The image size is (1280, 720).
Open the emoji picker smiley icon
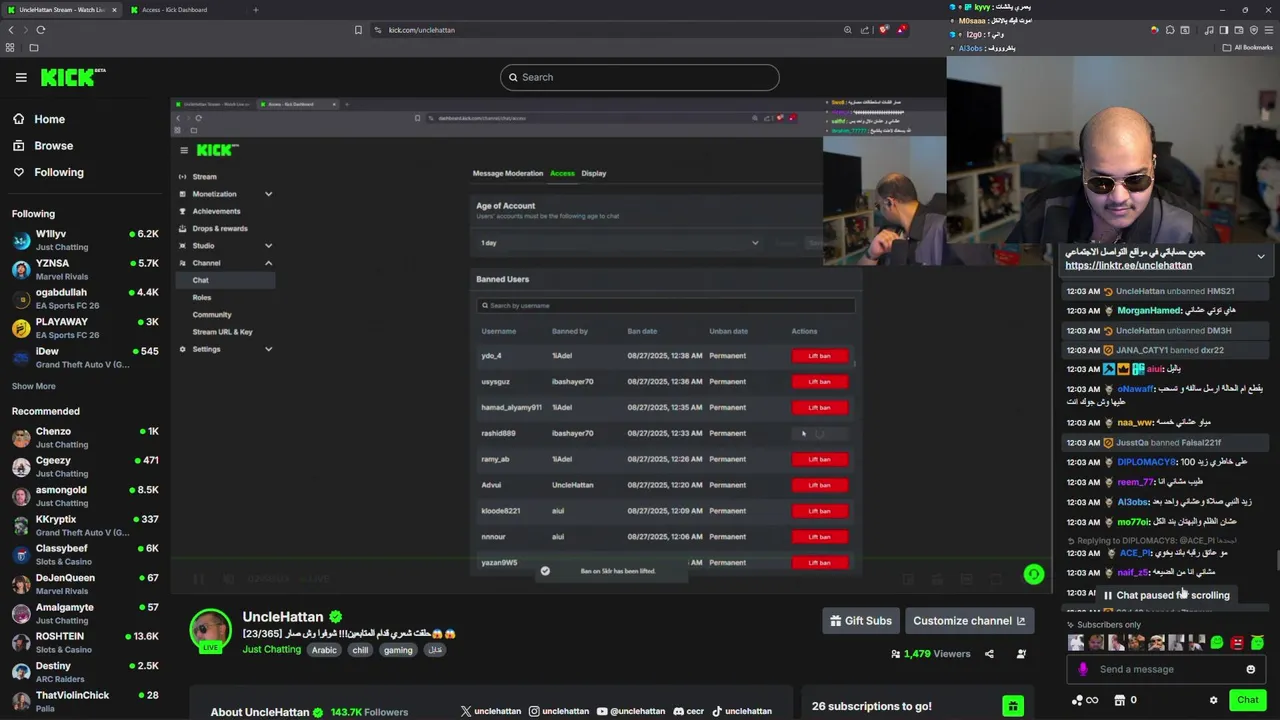[x=1250, y=670]
